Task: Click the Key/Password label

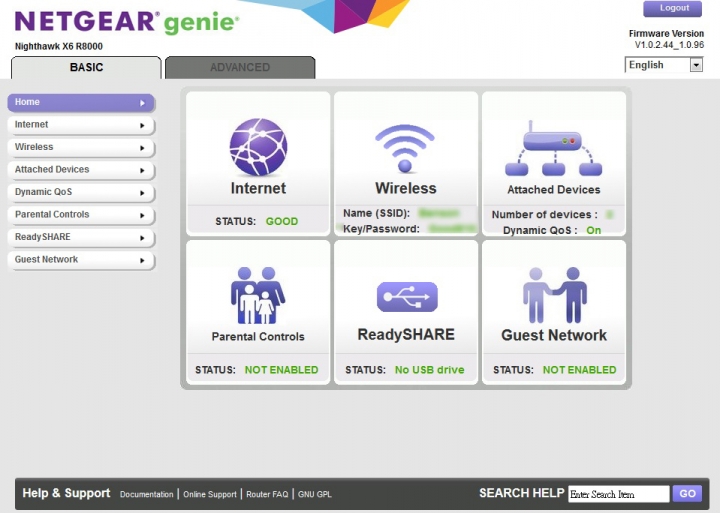Action: pyautogui.click(x=381, y=229)
